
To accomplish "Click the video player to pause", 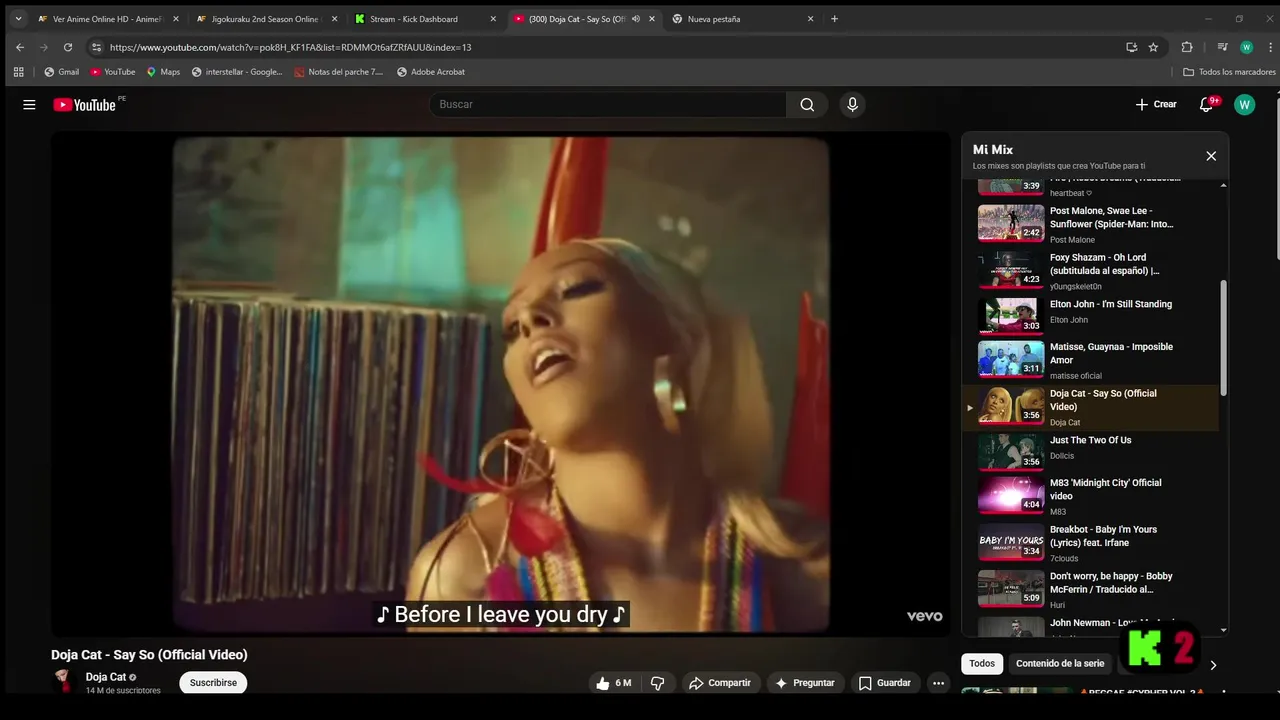I will [501, 385].
